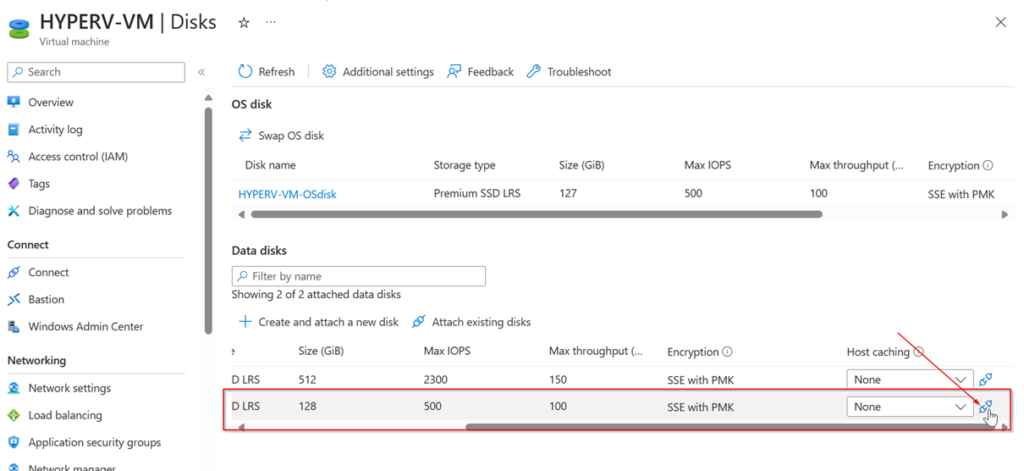
Task: Click the 128 size cell
Action: 306,406
